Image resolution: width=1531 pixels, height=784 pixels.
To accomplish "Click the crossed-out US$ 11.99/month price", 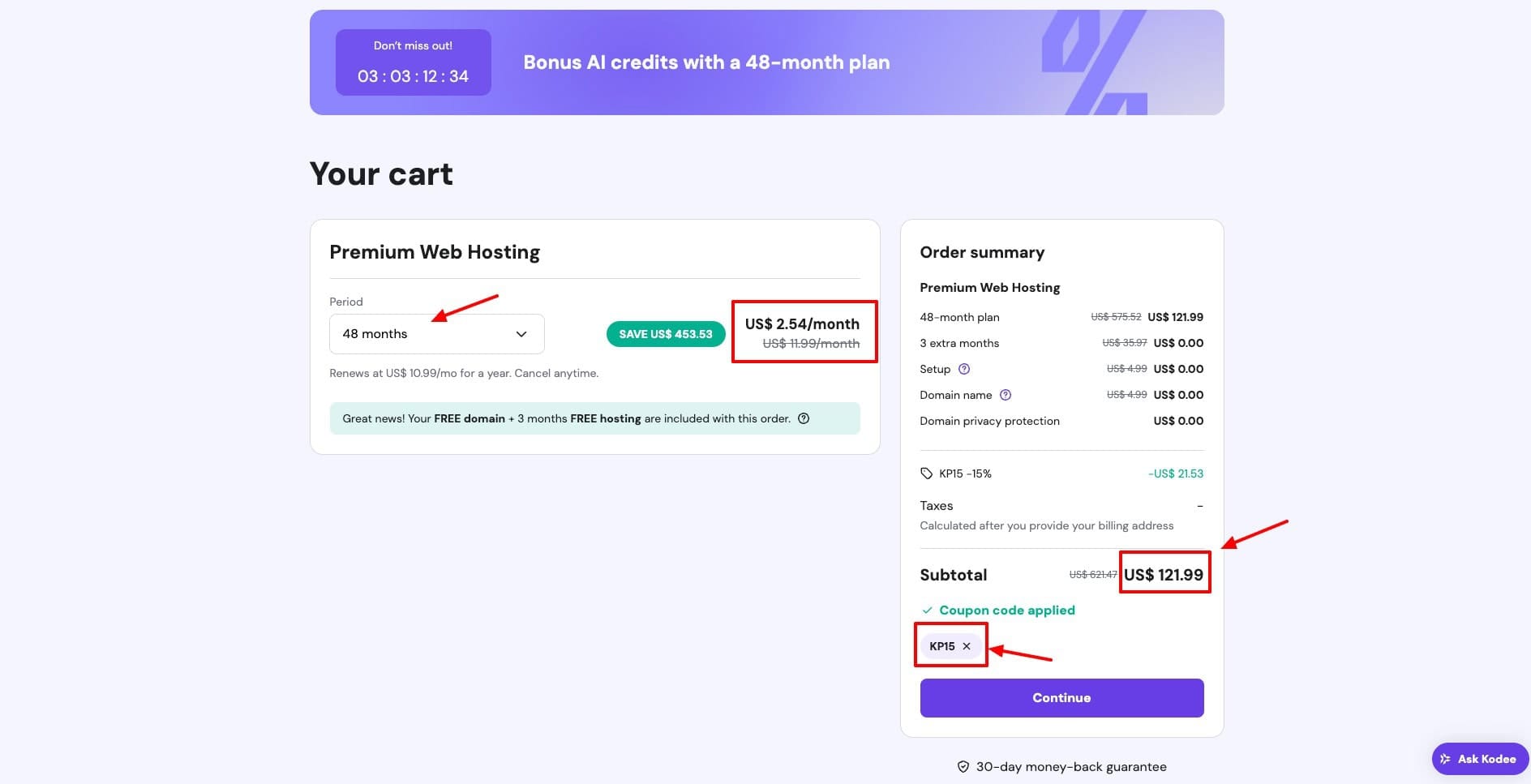I will [810, 343].
